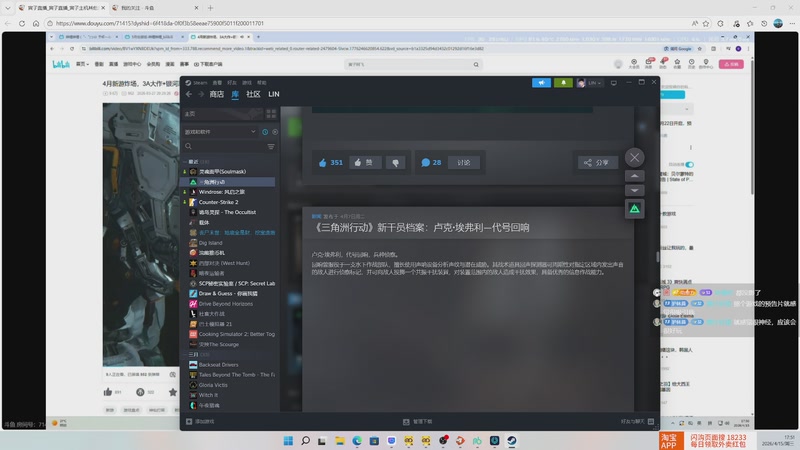Image resolution: width=800 pixels, height=450 pixels.
Task: Favorite the bilibili video star icon
Action: pyautogui.click(x=173, y=392)
